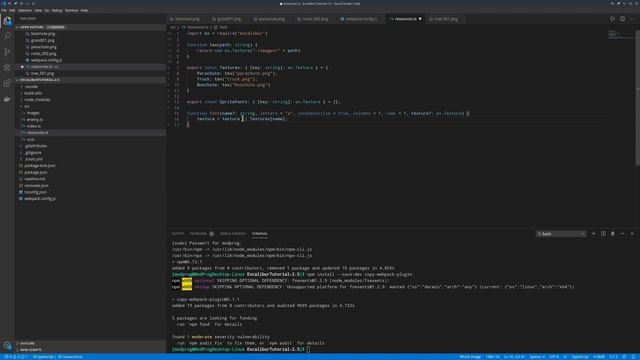This screenshot has height=360, width=640.
Task: Switch to the Output panel tab
Action: tap(178, 234)
